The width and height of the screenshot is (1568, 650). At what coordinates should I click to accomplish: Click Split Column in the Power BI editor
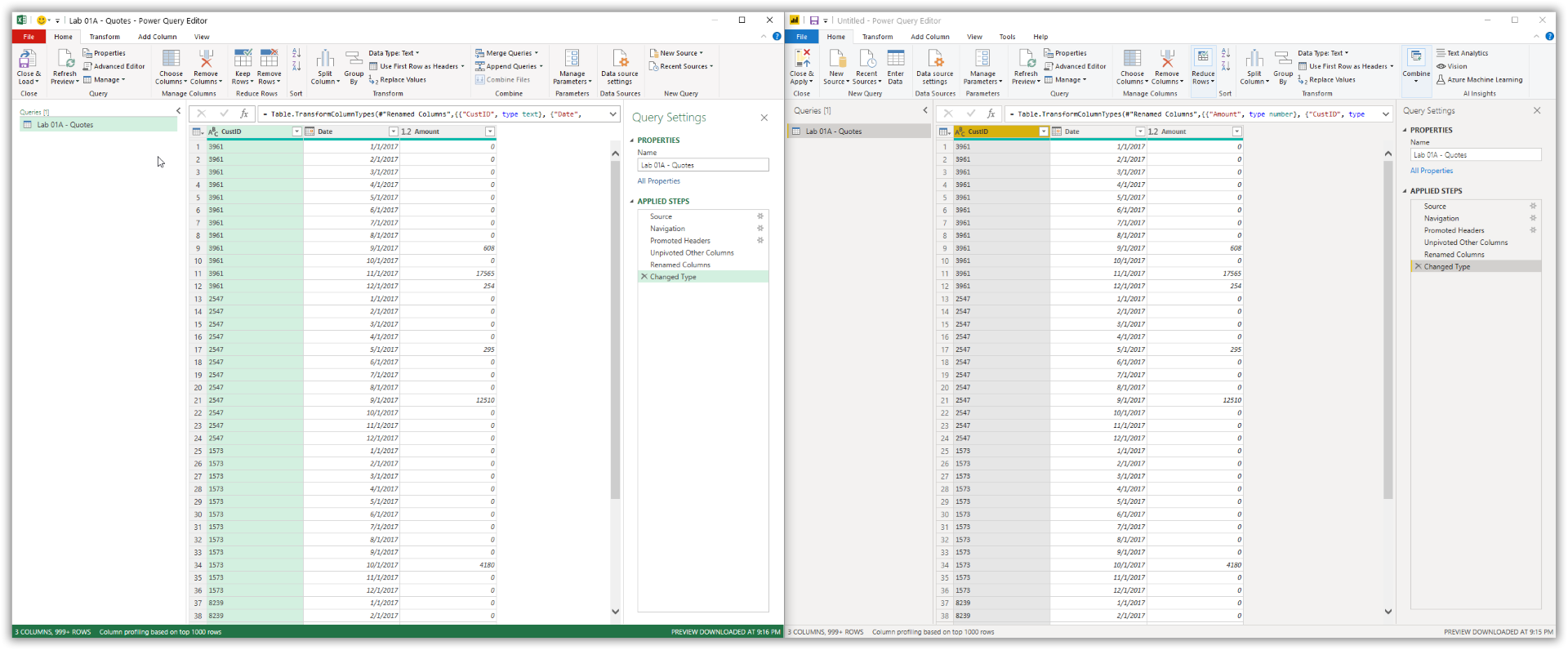pos(1254,66)
